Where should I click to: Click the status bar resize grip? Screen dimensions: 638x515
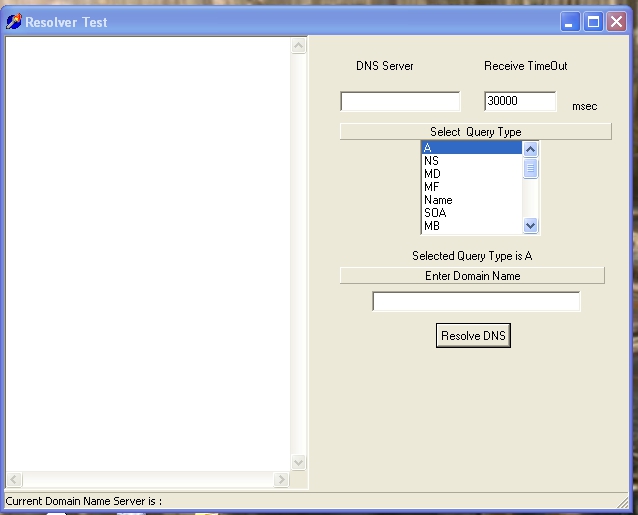point(623,502)
